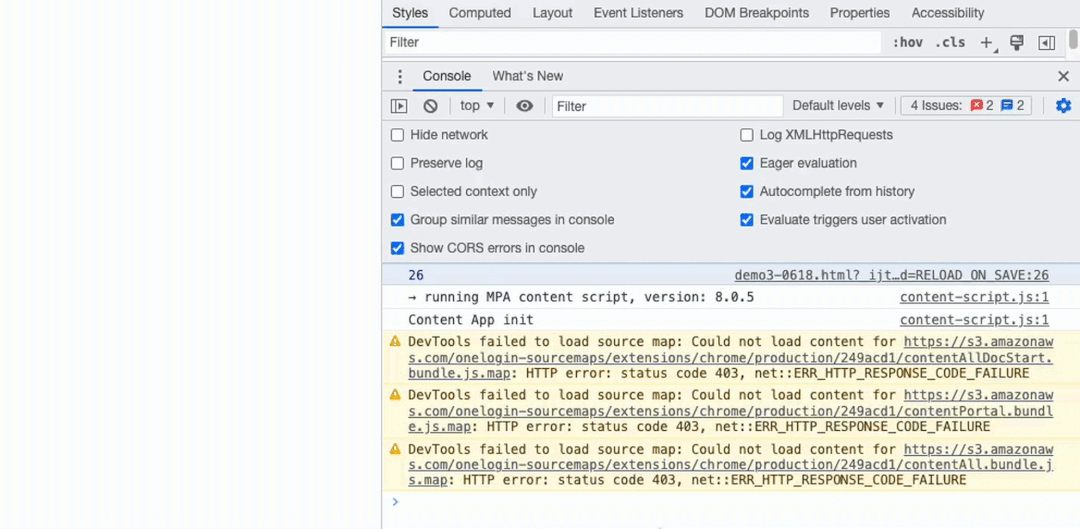Toggle the computed styles sidebar pane
The height and width of the screenshot is (529, 1080).
coord(1046,43)
